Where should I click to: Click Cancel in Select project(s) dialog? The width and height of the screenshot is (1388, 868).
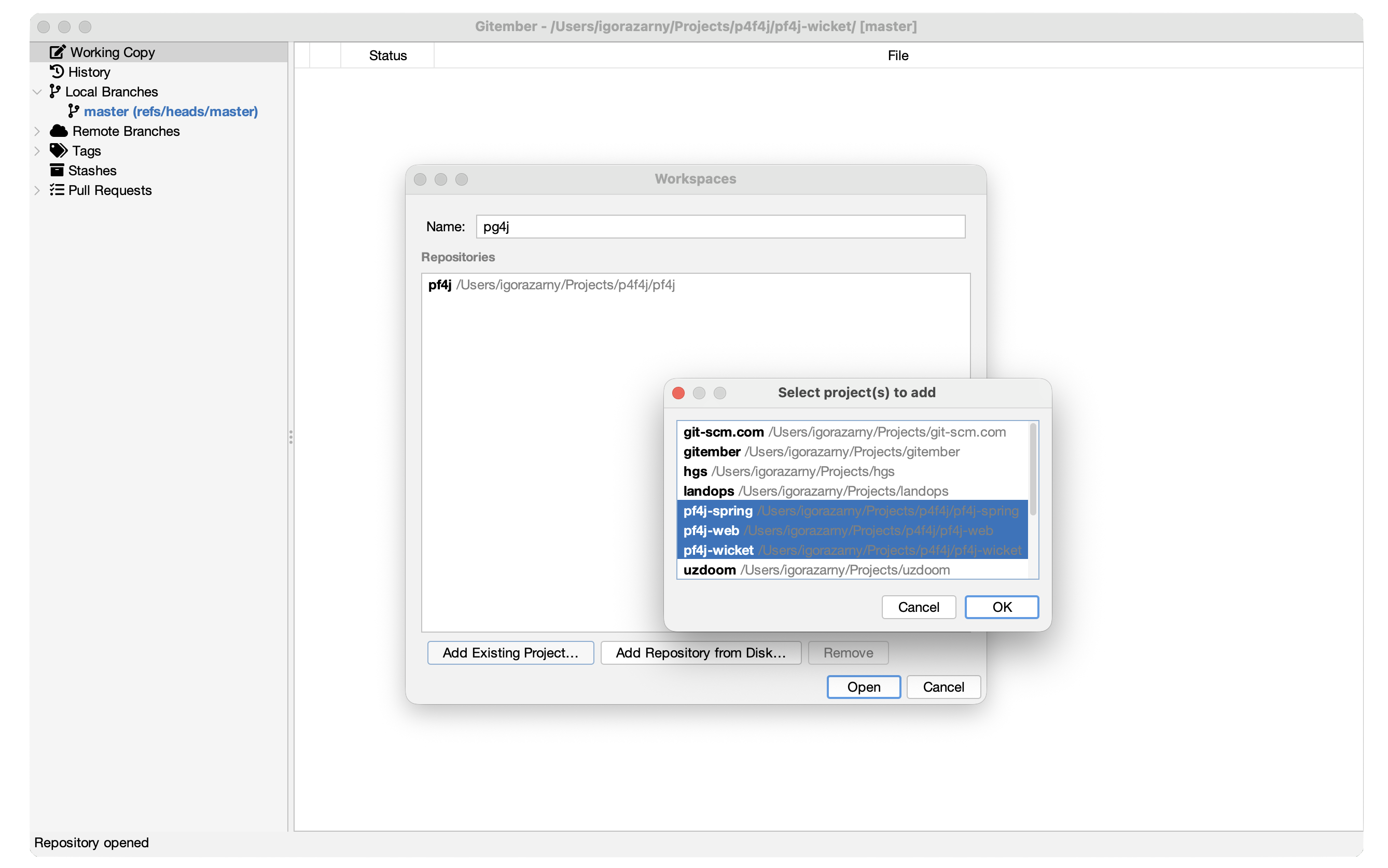918,607
